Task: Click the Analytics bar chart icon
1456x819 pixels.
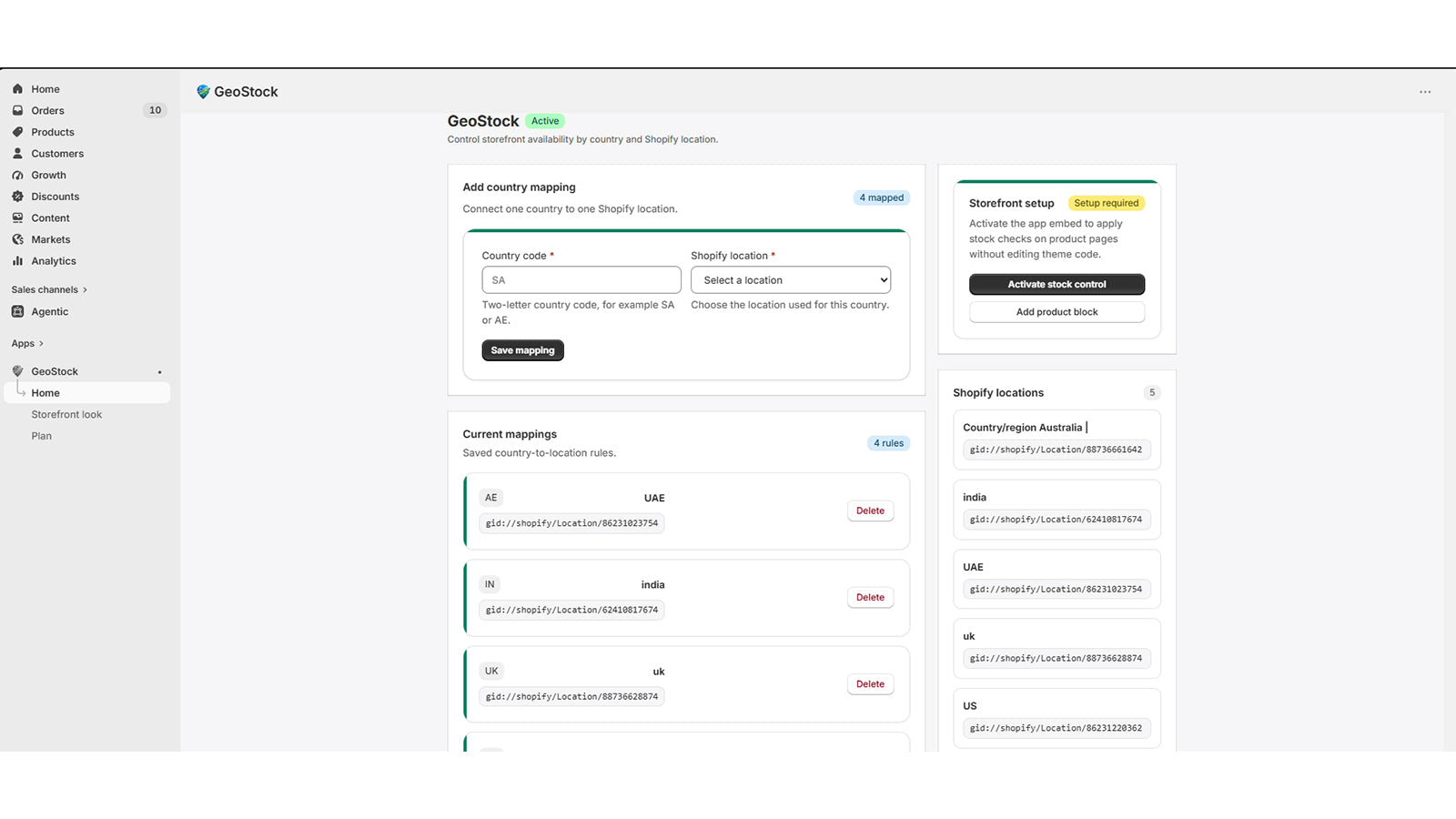Action: [x=17, y=261]
